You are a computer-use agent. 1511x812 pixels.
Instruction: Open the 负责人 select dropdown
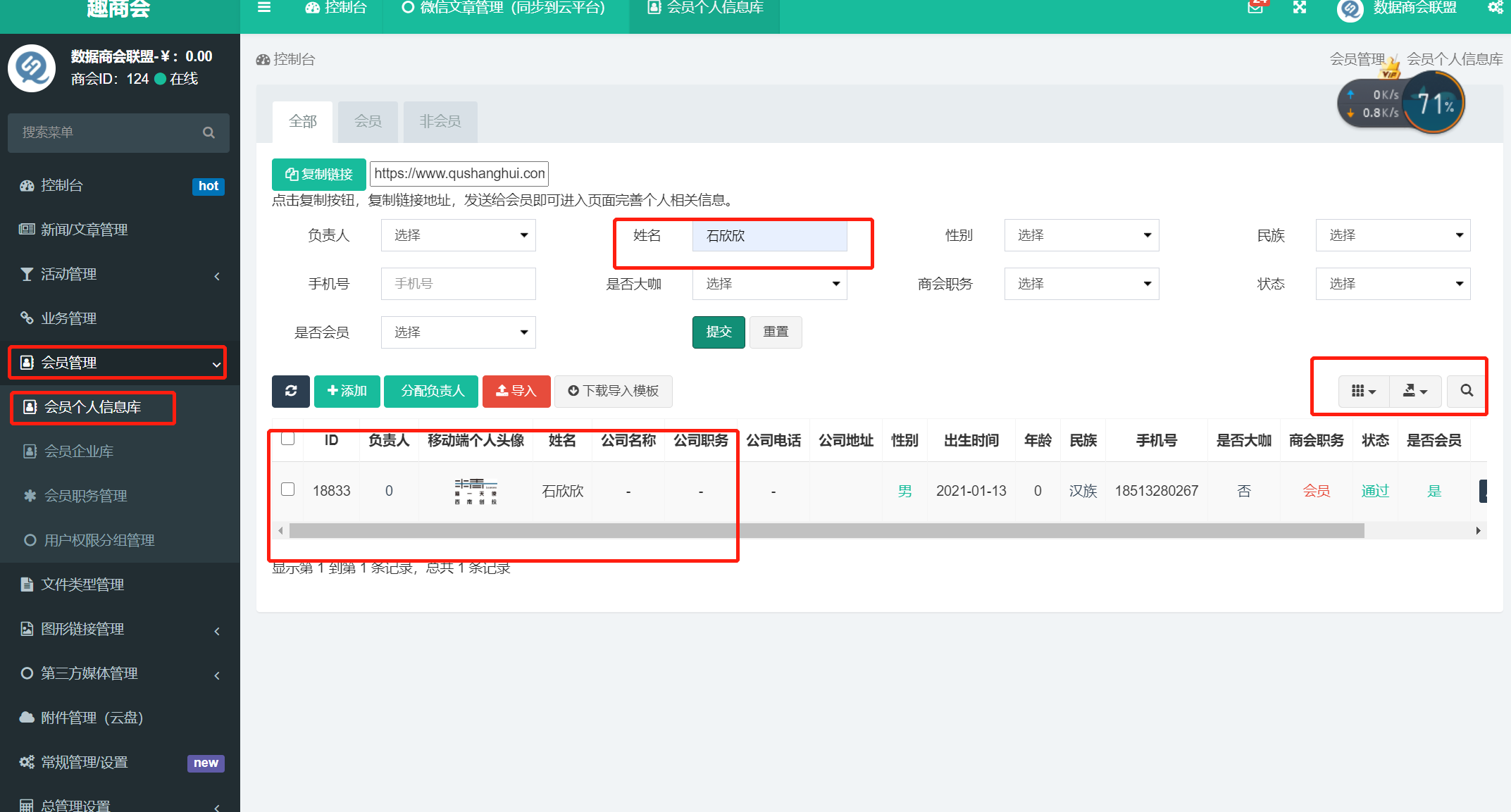458,235
